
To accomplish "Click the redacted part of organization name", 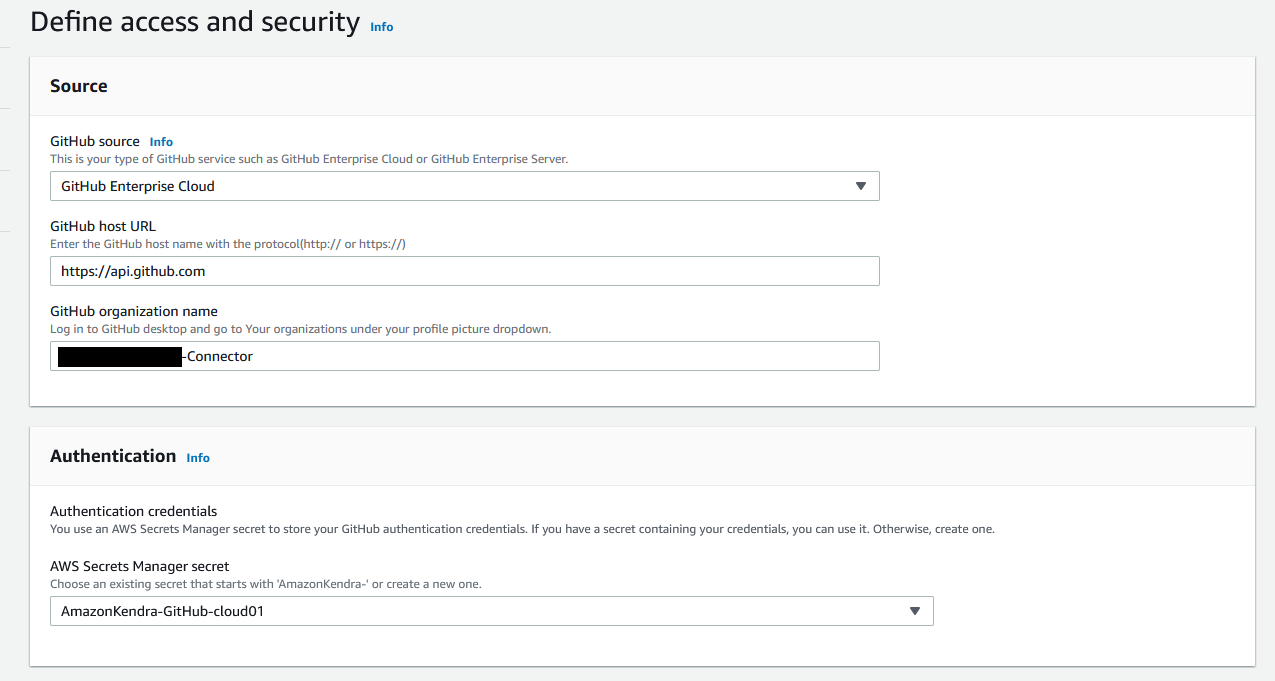I will 119,356.
